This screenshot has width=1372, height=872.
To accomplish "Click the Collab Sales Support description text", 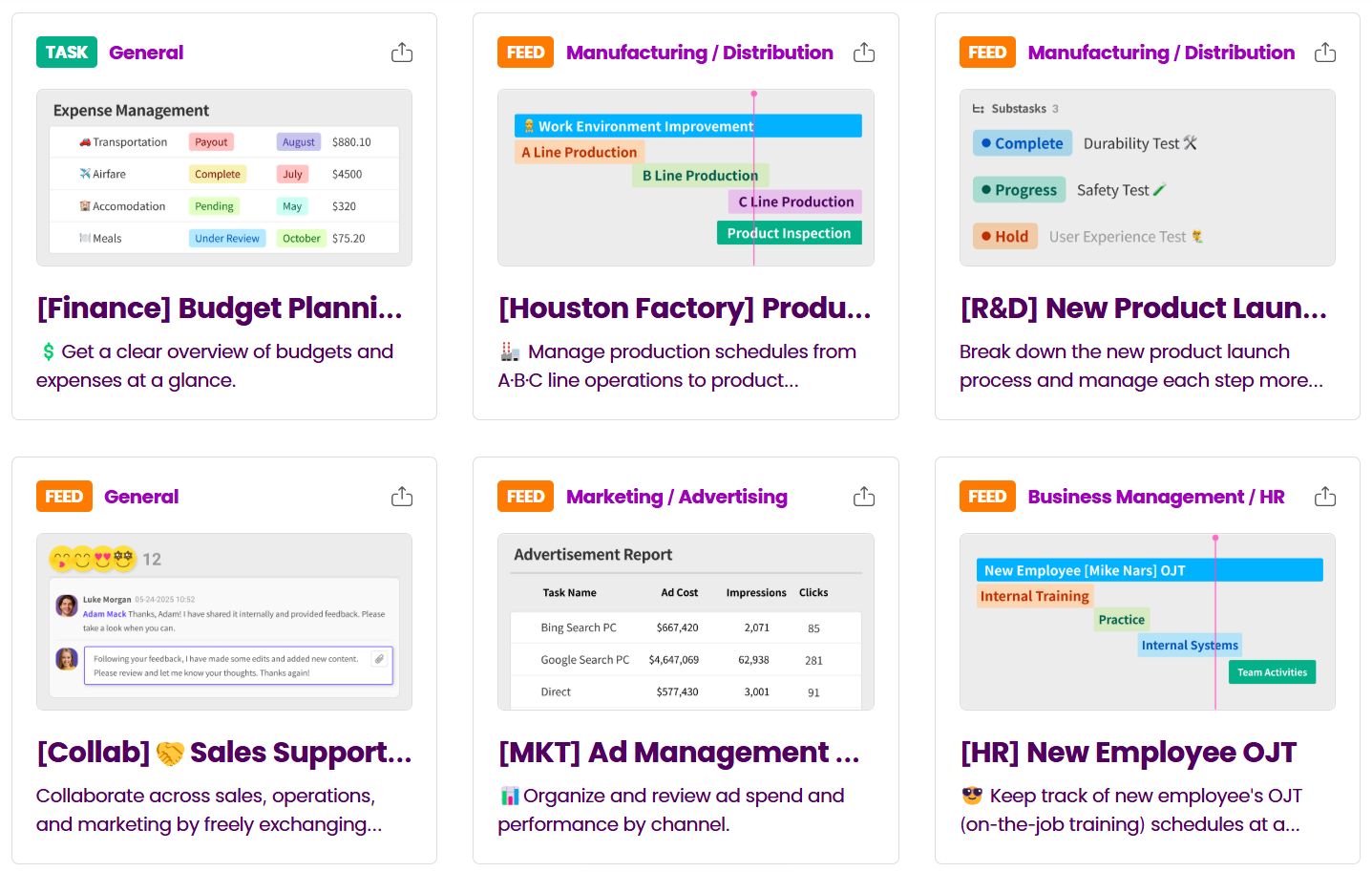I will click(209, 810).
